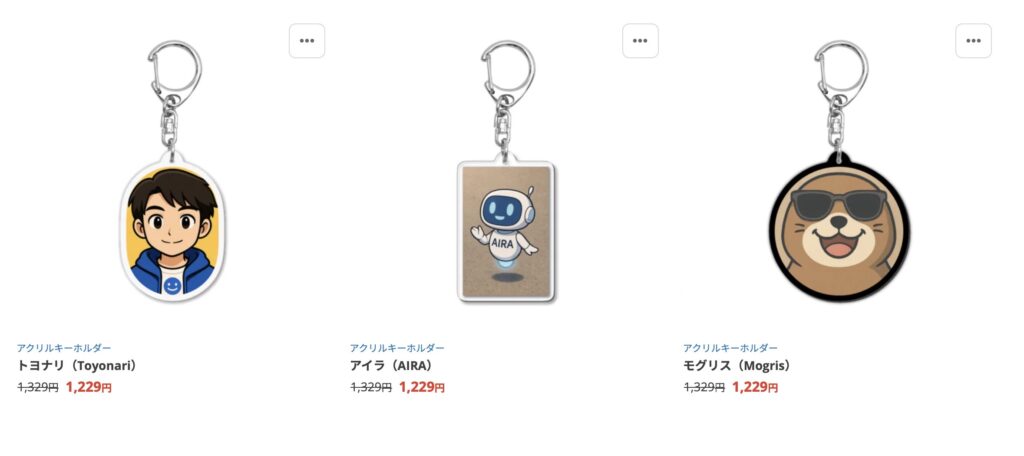This screenshot has width=1024, height=456.
Task: Click the sunglasses mole Mogris charm image
Action: click(x=839, y=227)
